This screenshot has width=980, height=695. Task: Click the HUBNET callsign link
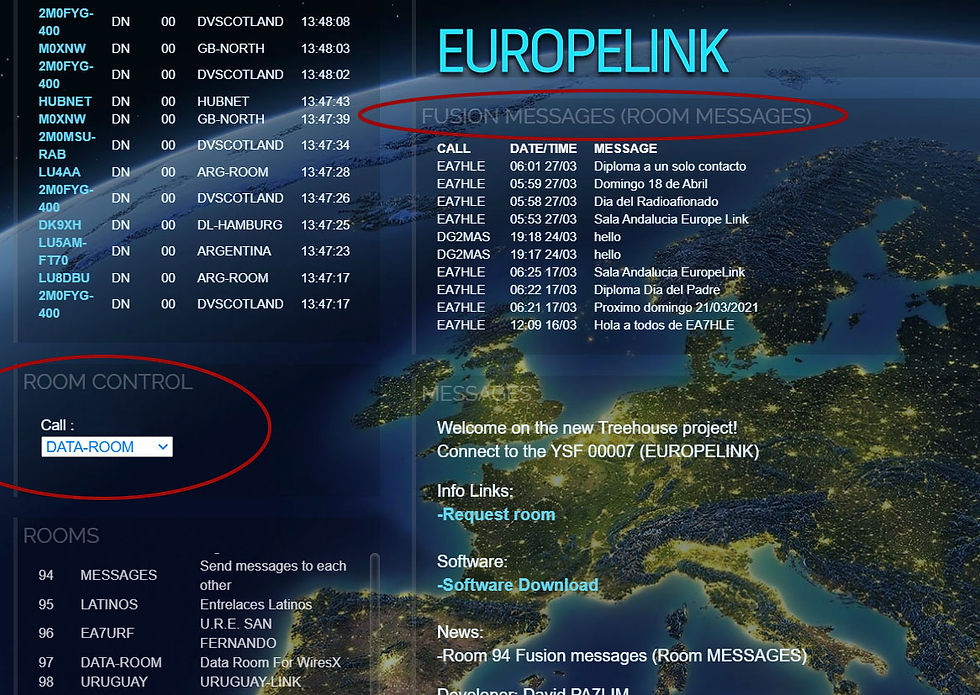point(65,101)
